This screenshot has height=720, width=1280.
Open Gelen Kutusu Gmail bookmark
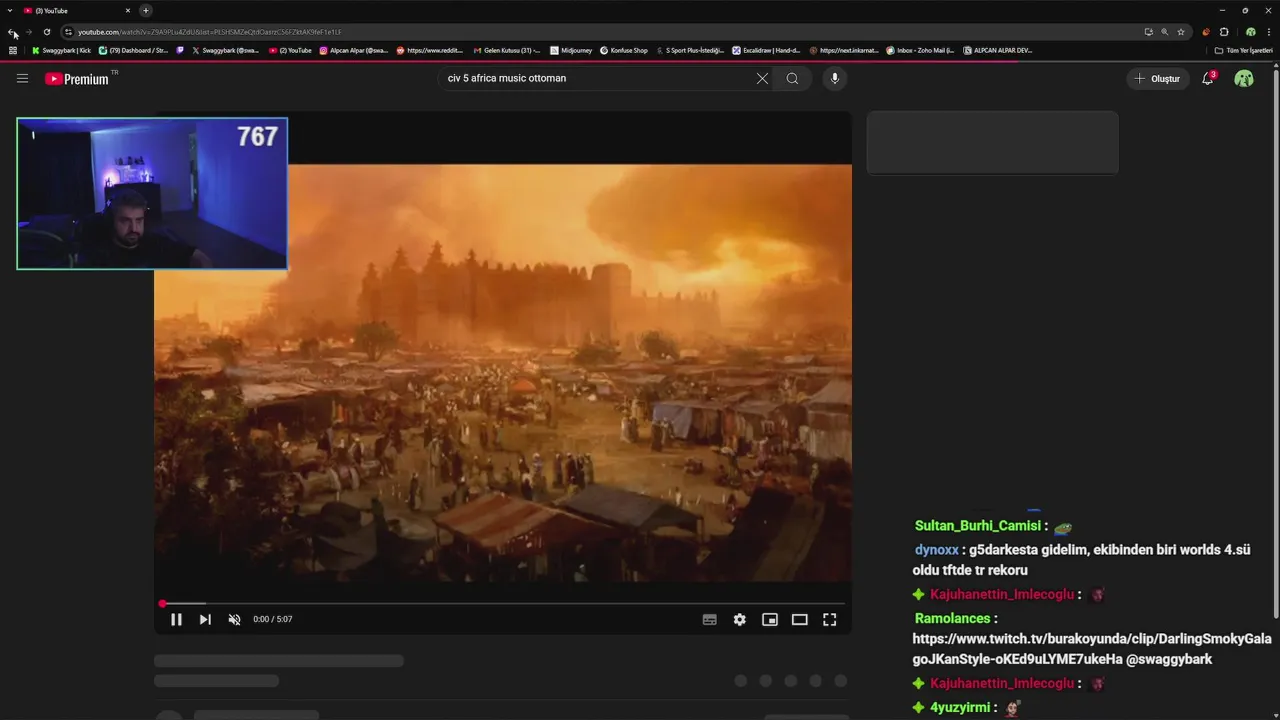(x=507, y=50)
